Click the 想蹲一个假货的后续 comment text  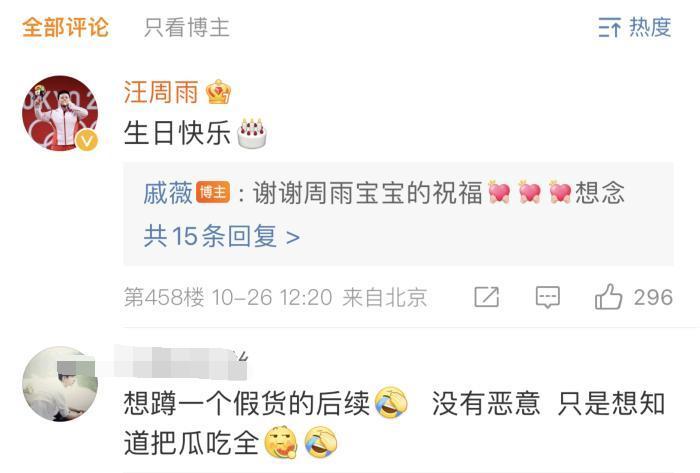(x=246, y=403)
